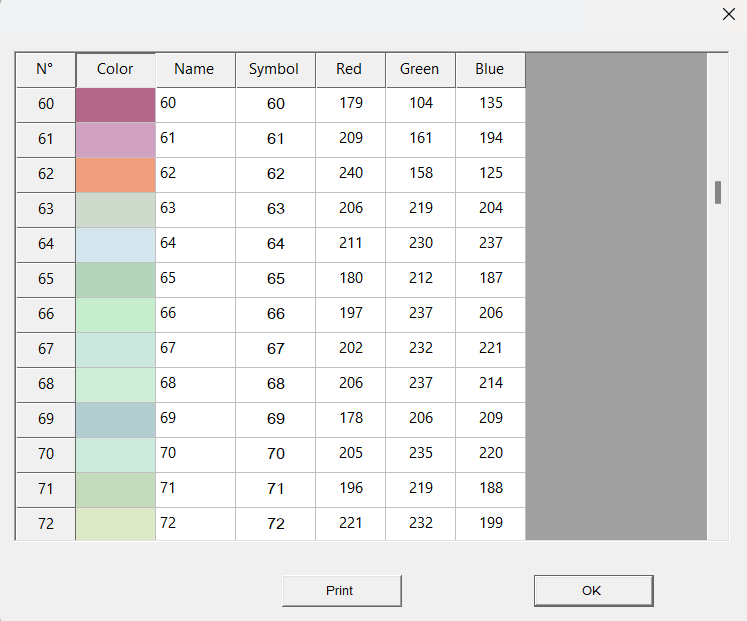747x621 pixels.
Task: Select the color swatch in row 70
Action: 115,455
